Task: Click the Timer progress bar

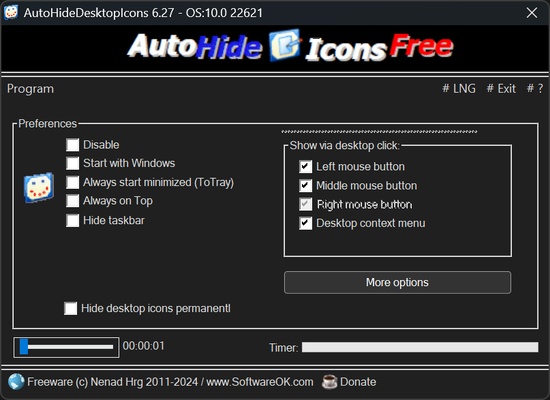Action: tap(420, 347)
